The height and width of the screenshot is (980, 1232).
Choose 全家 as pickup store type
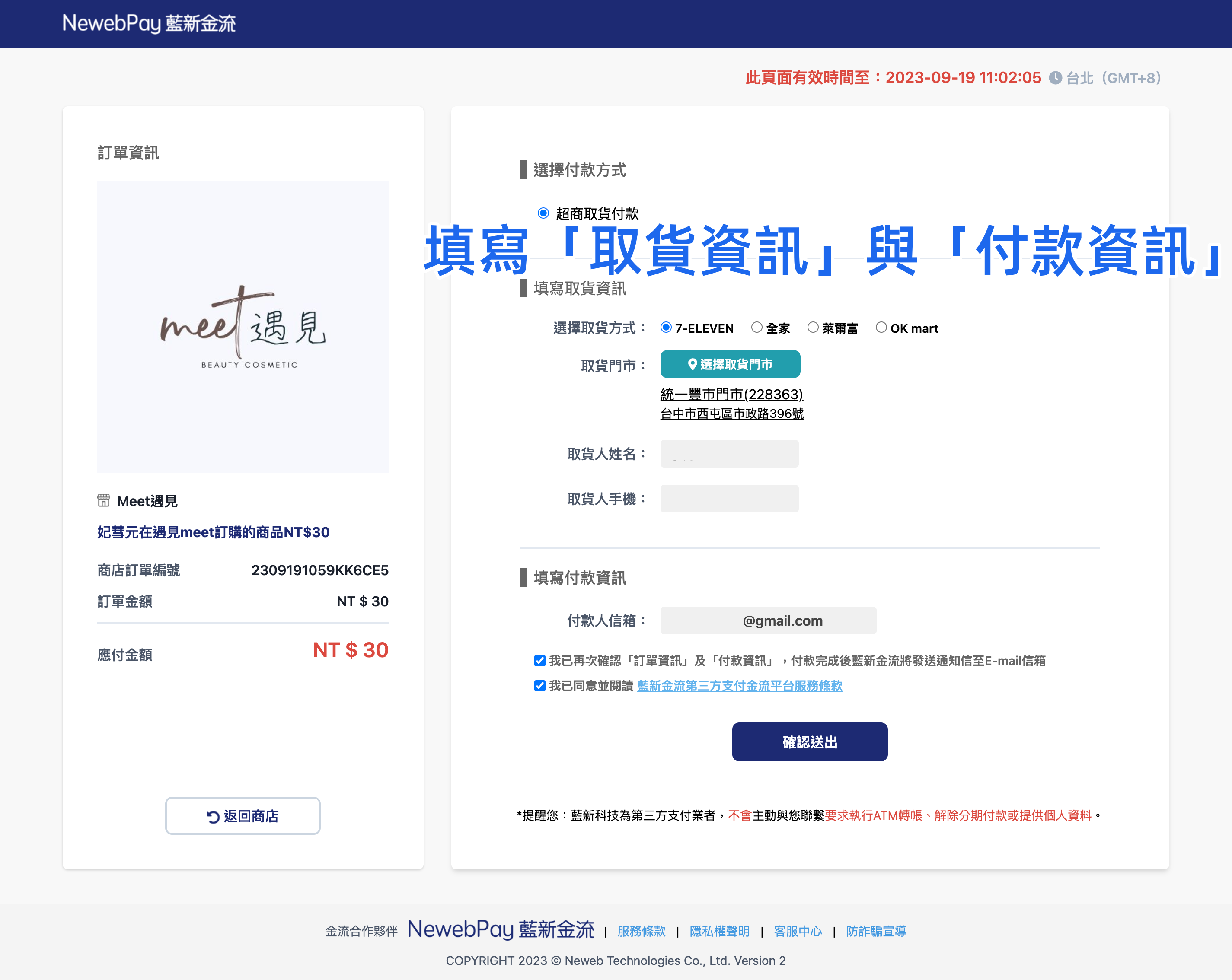tap(756, 327)
